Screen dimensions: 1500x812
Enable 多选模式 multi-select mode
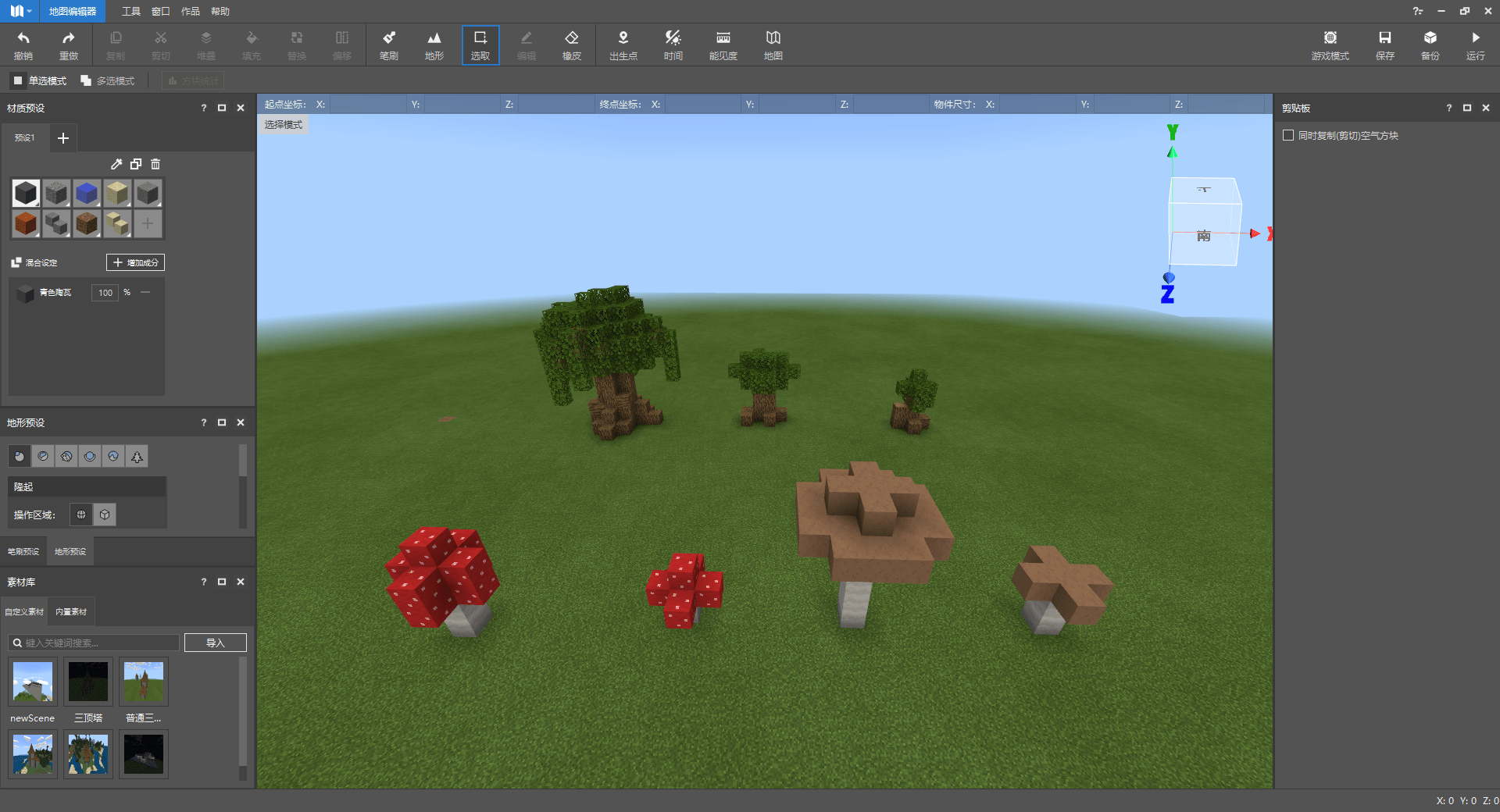coord(107,80)
